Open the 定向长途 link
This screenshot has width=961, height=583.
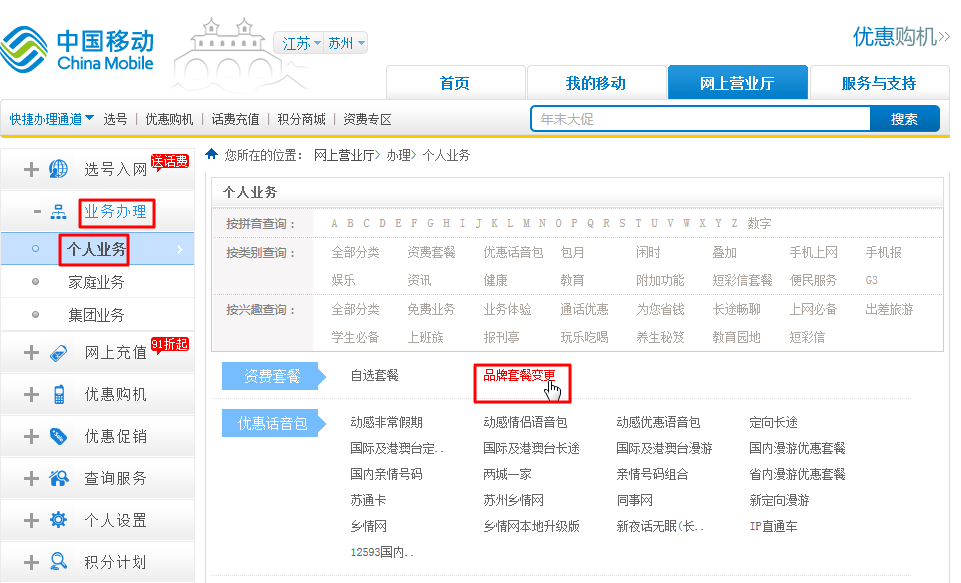pos(773,422)
